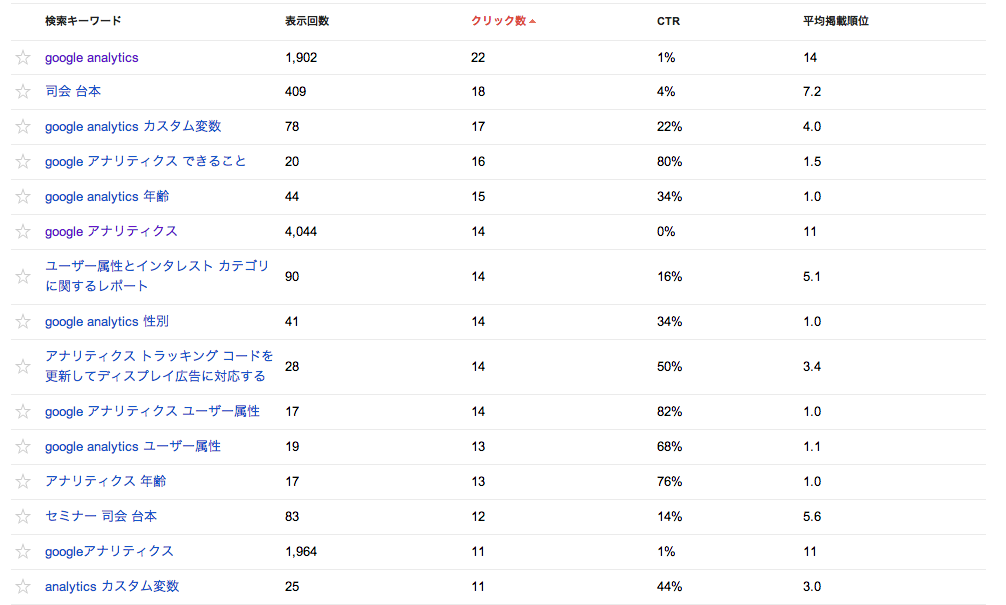Select the 7.2 average position value

(x=812, y=92)
